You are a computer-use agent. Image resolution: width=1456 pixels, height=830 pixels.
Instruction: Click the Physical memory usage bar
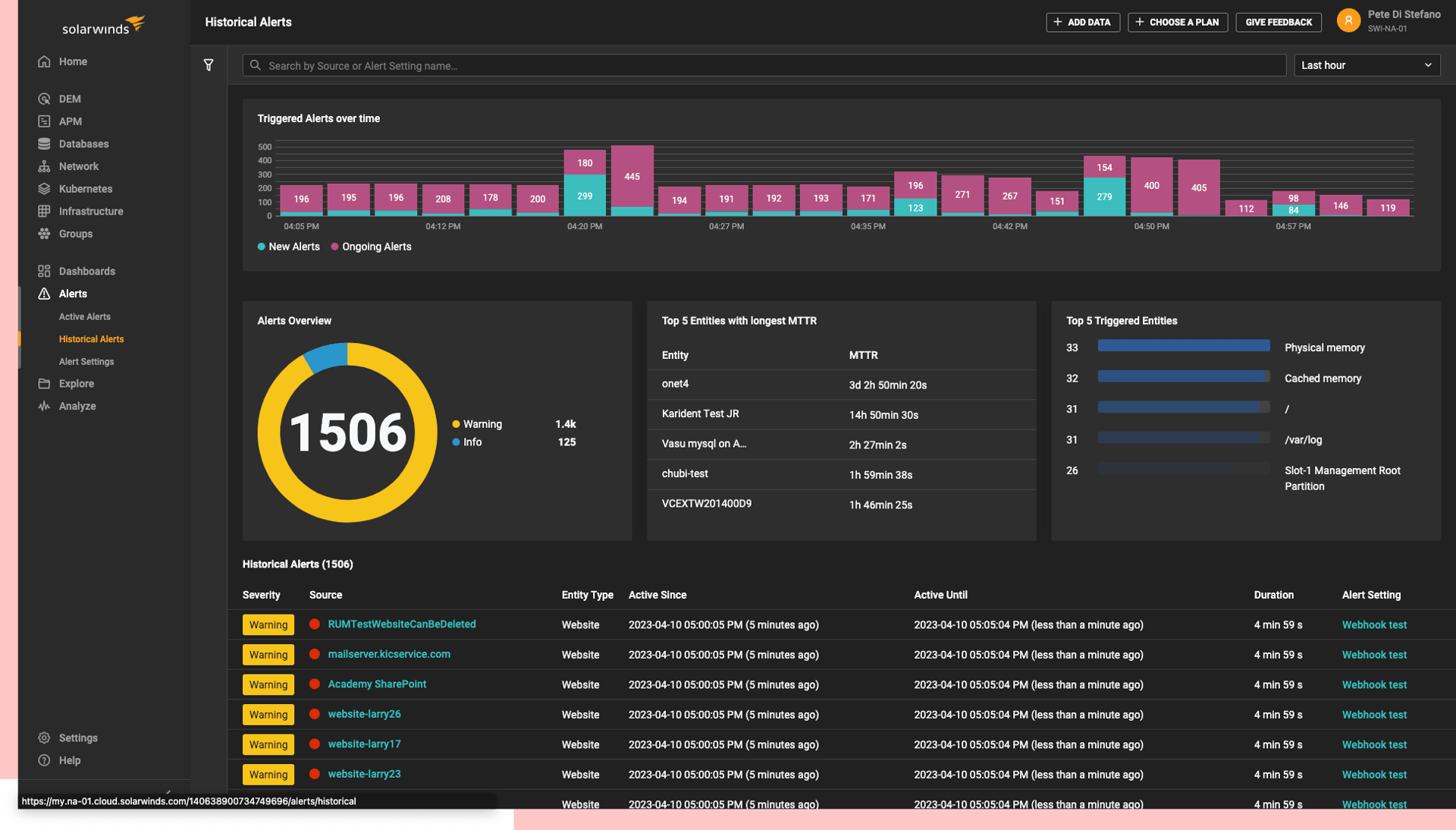1183,346
